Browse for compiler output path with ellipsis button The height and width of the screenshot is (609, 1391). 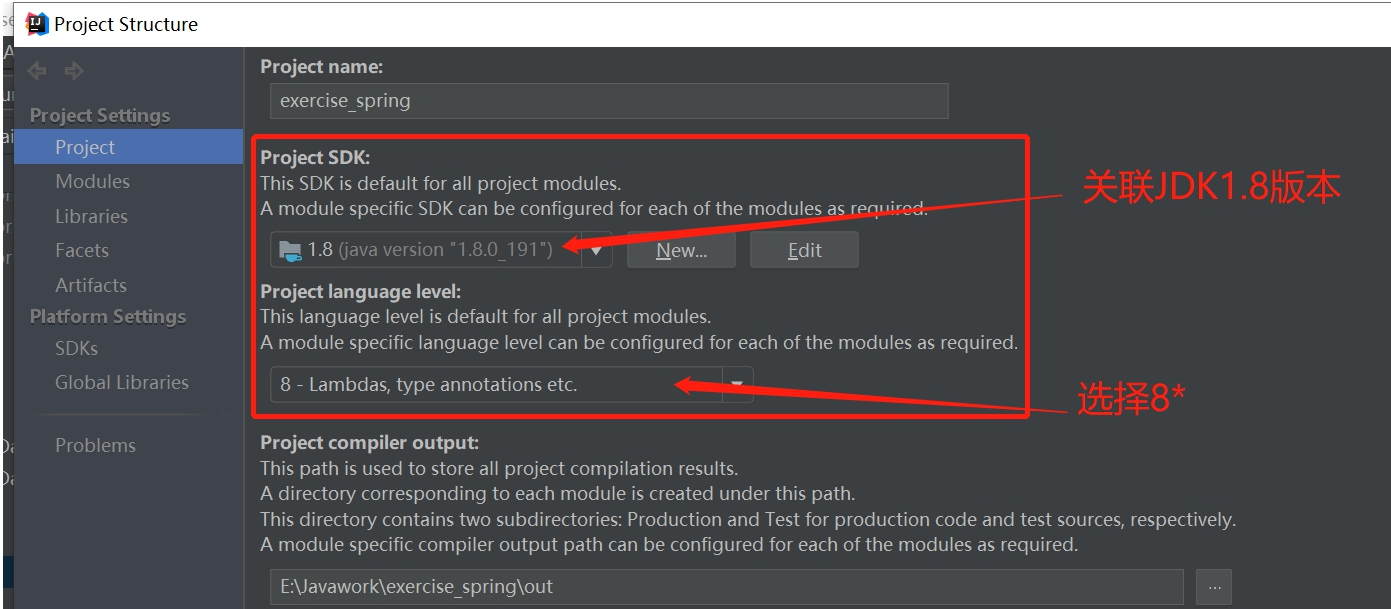(x=1214, y=588)
